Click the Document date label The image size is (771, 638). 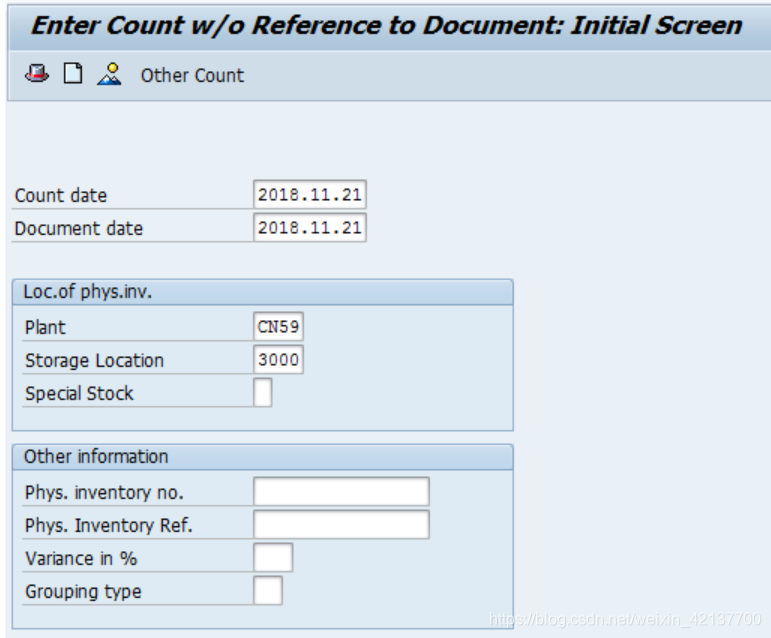click(x=79, y=229)
